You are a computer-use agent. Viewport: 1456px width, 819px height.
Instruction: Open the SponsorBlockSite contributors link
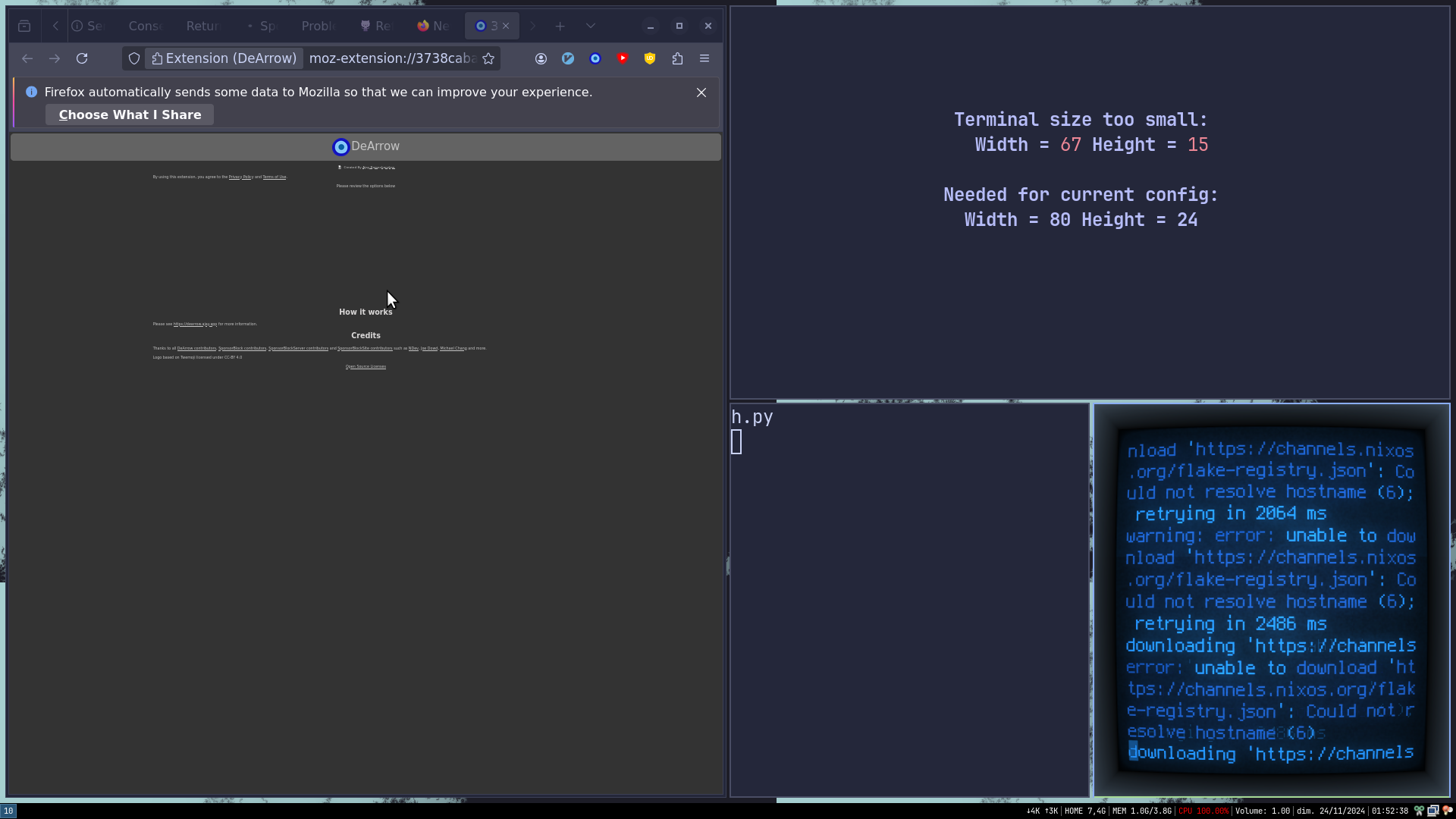[x=365, y=348]
